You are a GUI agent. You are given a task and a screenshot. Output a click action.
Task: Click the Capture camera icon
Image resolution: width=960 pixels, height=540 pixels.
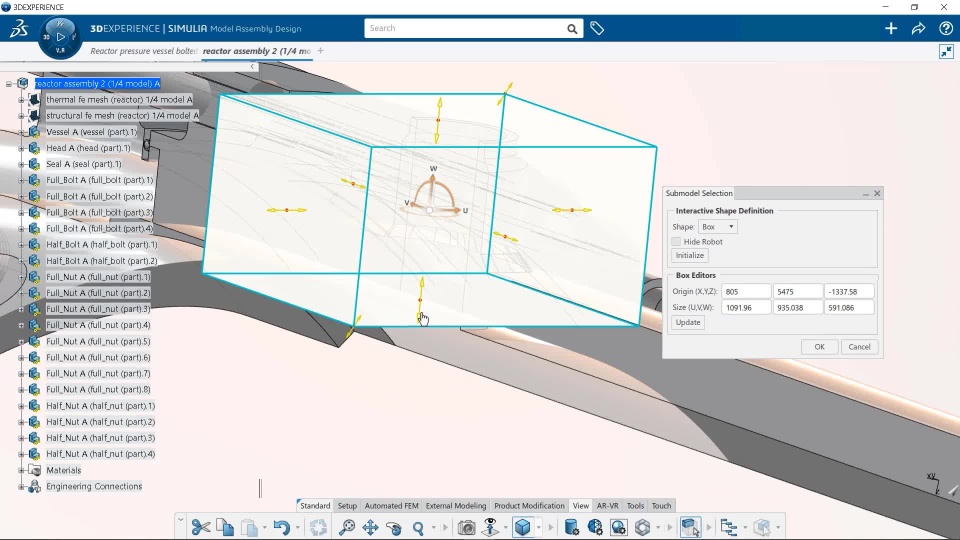coord(467,527)
